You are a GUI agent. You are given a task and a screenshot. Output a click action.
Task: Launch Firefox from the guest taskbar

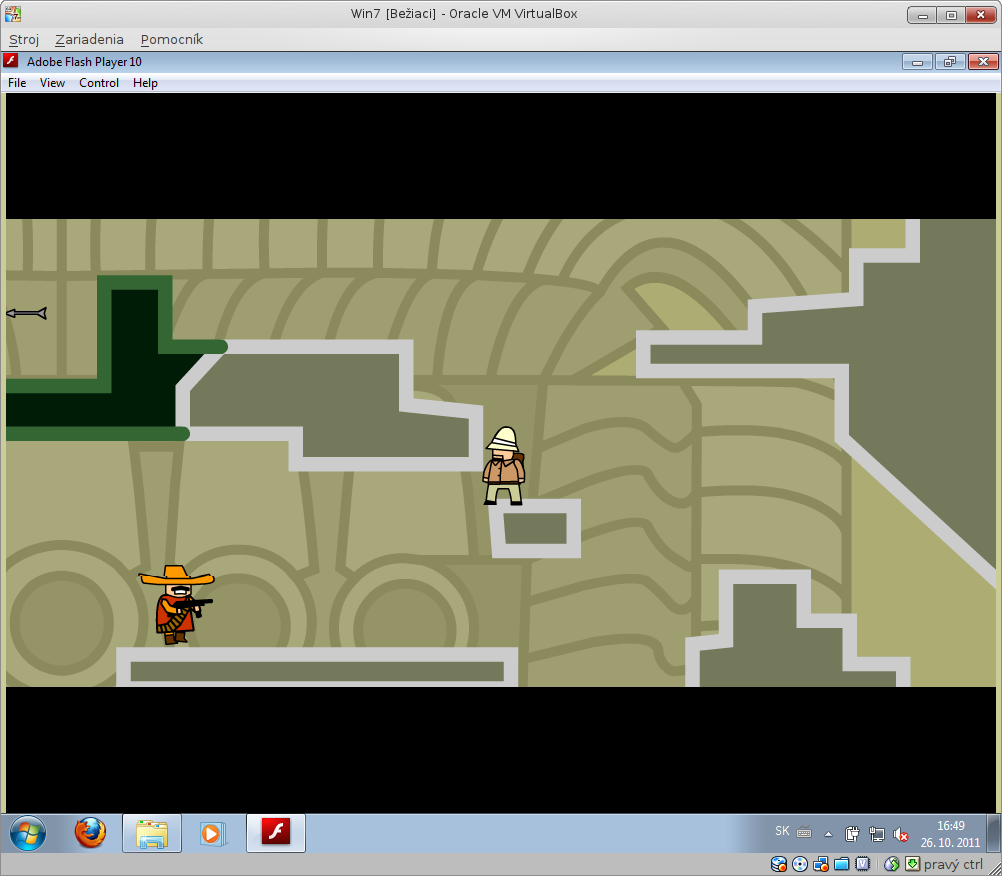[90, 833]
